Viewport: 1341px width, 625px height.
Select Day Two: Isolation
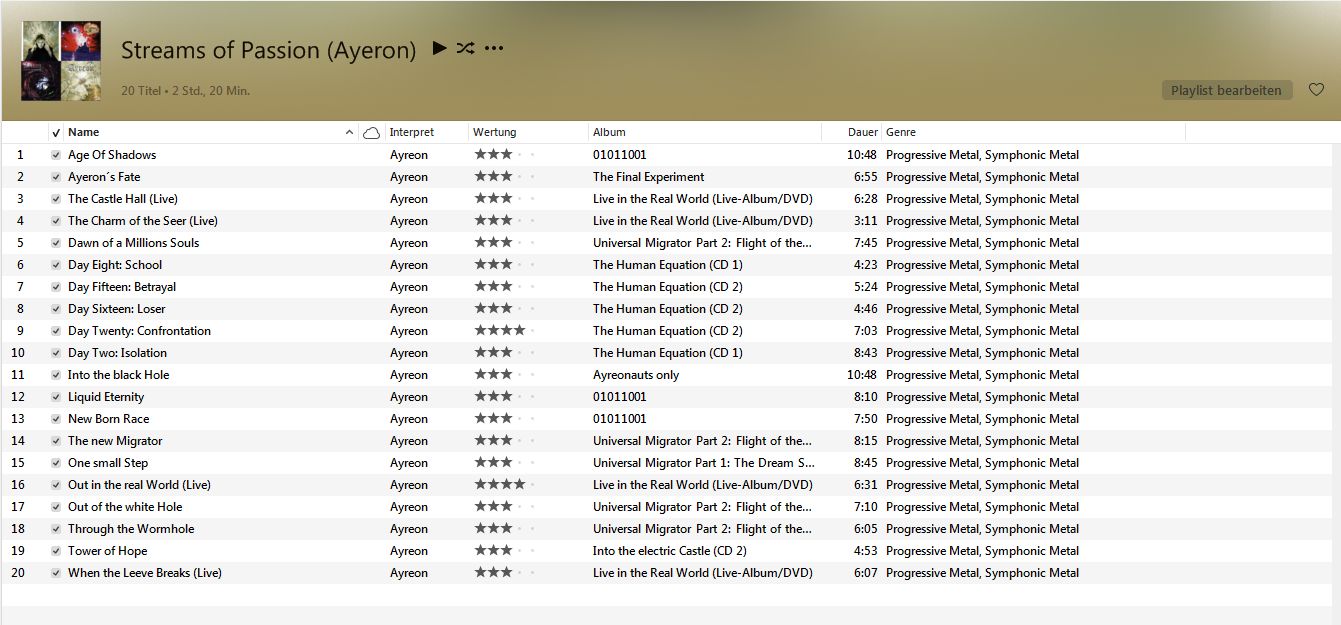[x=117, y=353]
